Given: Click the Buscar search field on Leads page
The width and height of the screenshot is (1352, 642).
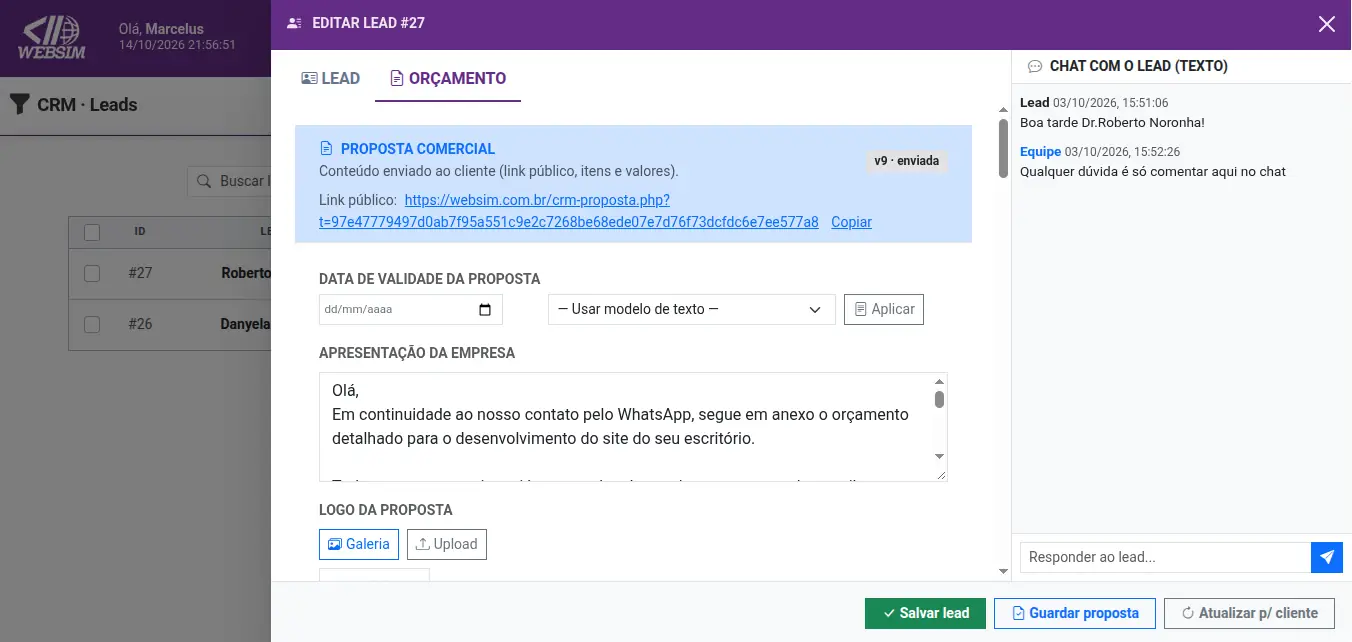Looking at the screenshot, I should 230,181.
